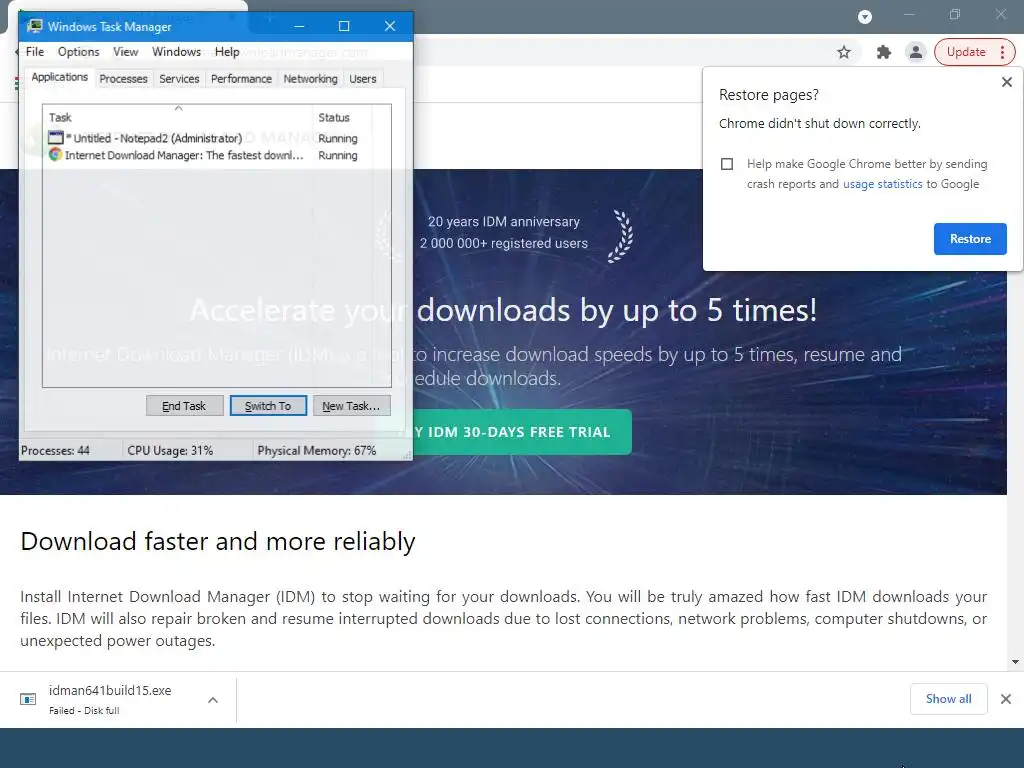Click the Processes: 44 status entry
This screenshot has height=768, width=1024.
56,451
